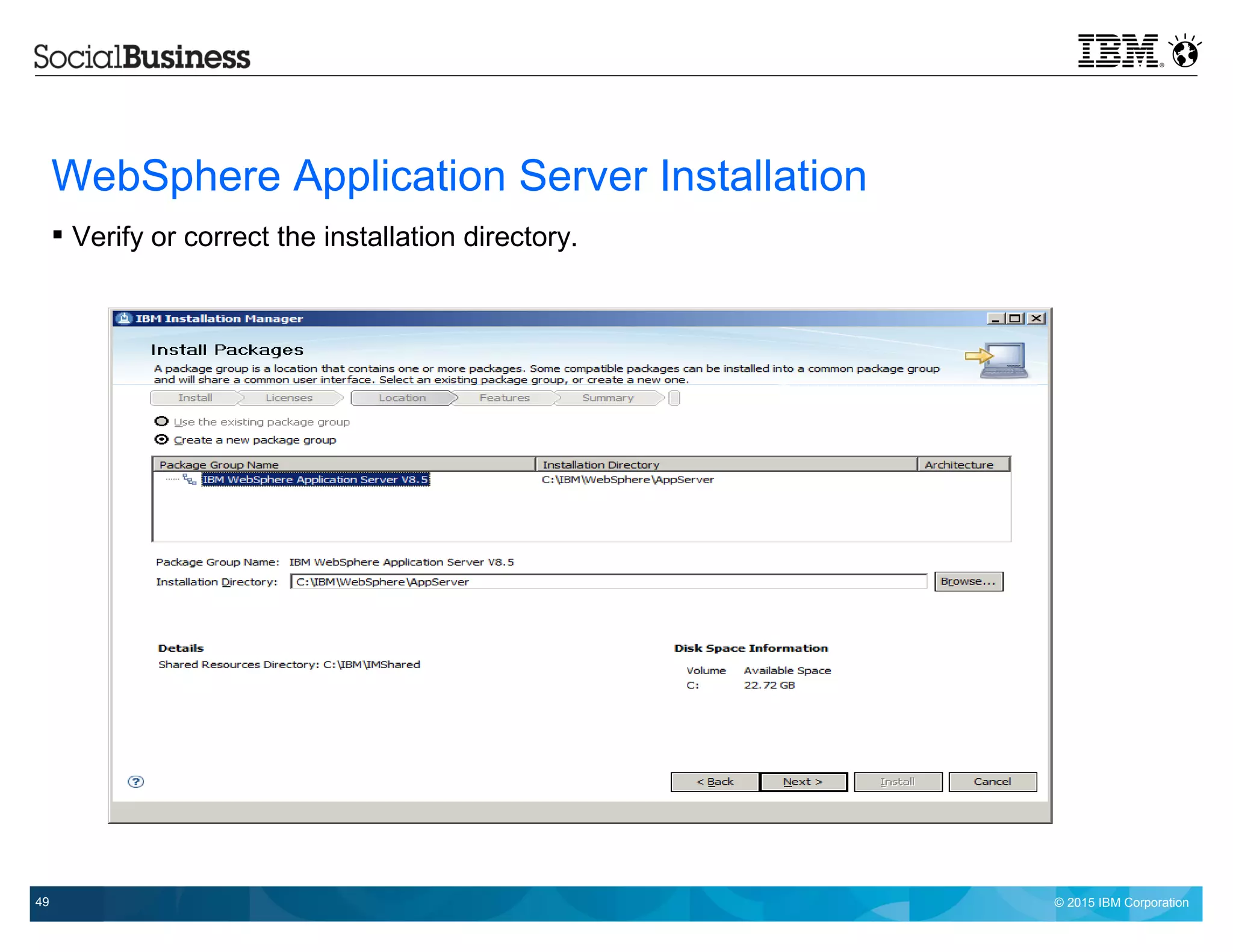Click the 22.72 GB available space value
This screenshot has height=952, width=1233.
pyautogui.click(x=769, y=685)
